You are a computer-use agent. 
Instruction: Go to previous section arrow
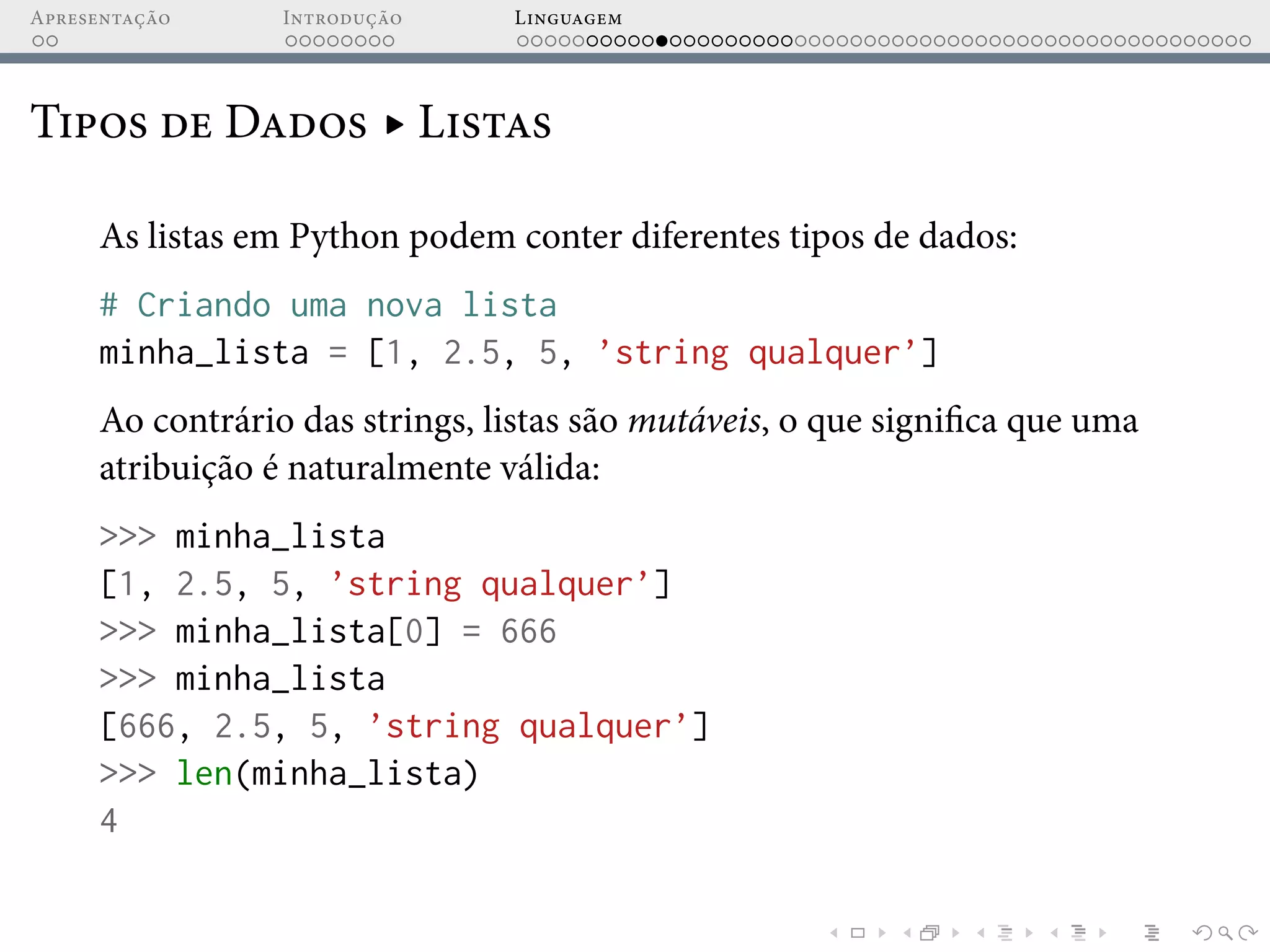pos(1054,933)
